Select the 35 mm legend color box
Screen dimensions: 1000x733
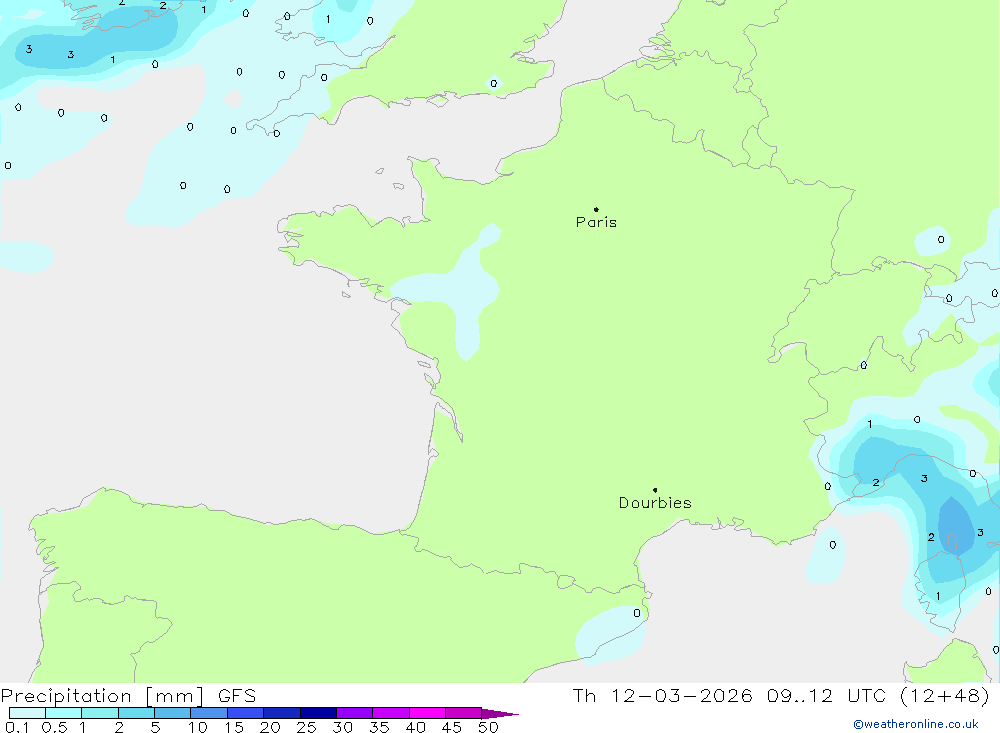tap(391, 713)
